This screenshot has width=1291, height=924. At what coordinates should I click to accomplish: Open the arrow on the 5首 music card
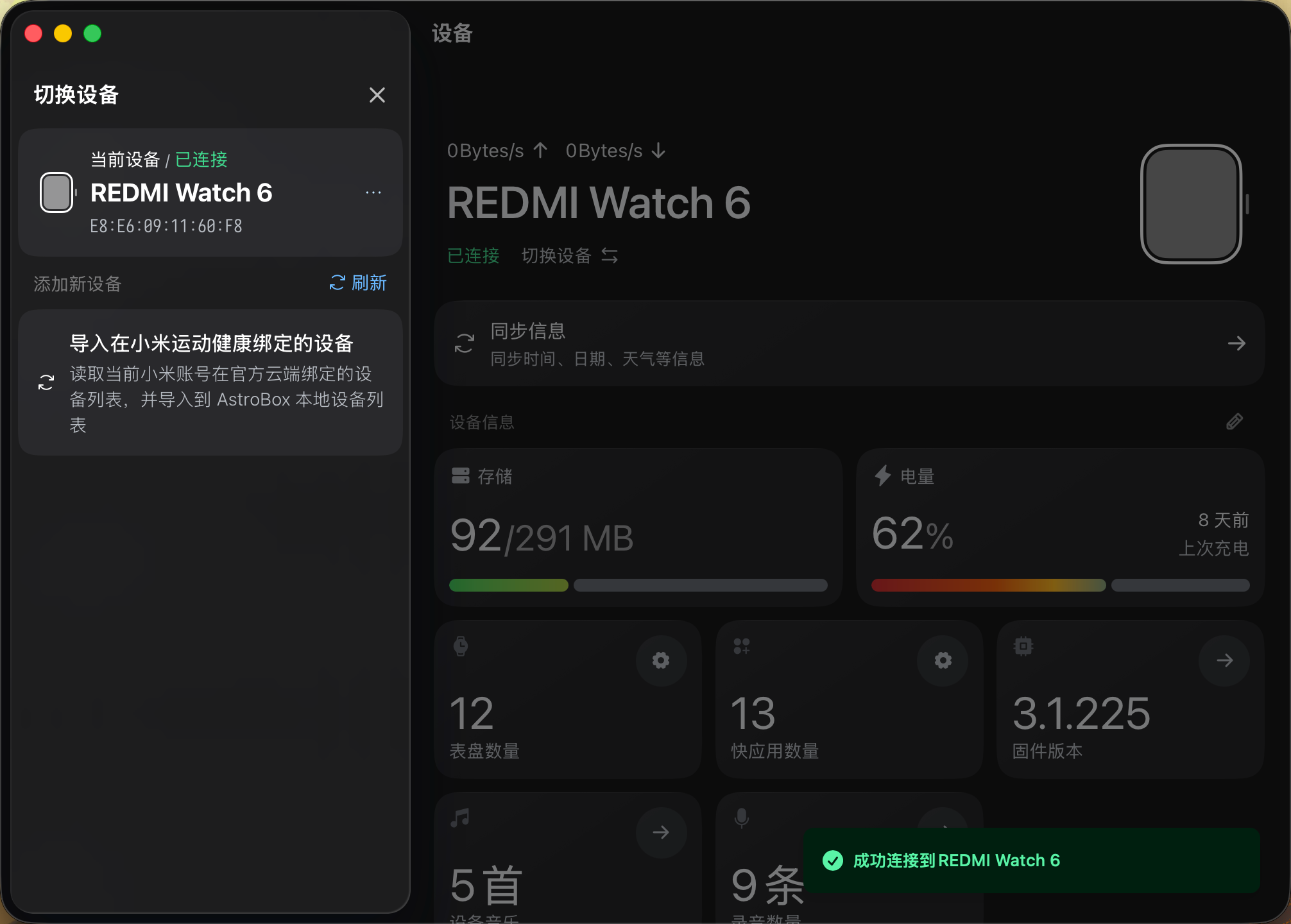[x=662, y=832]
